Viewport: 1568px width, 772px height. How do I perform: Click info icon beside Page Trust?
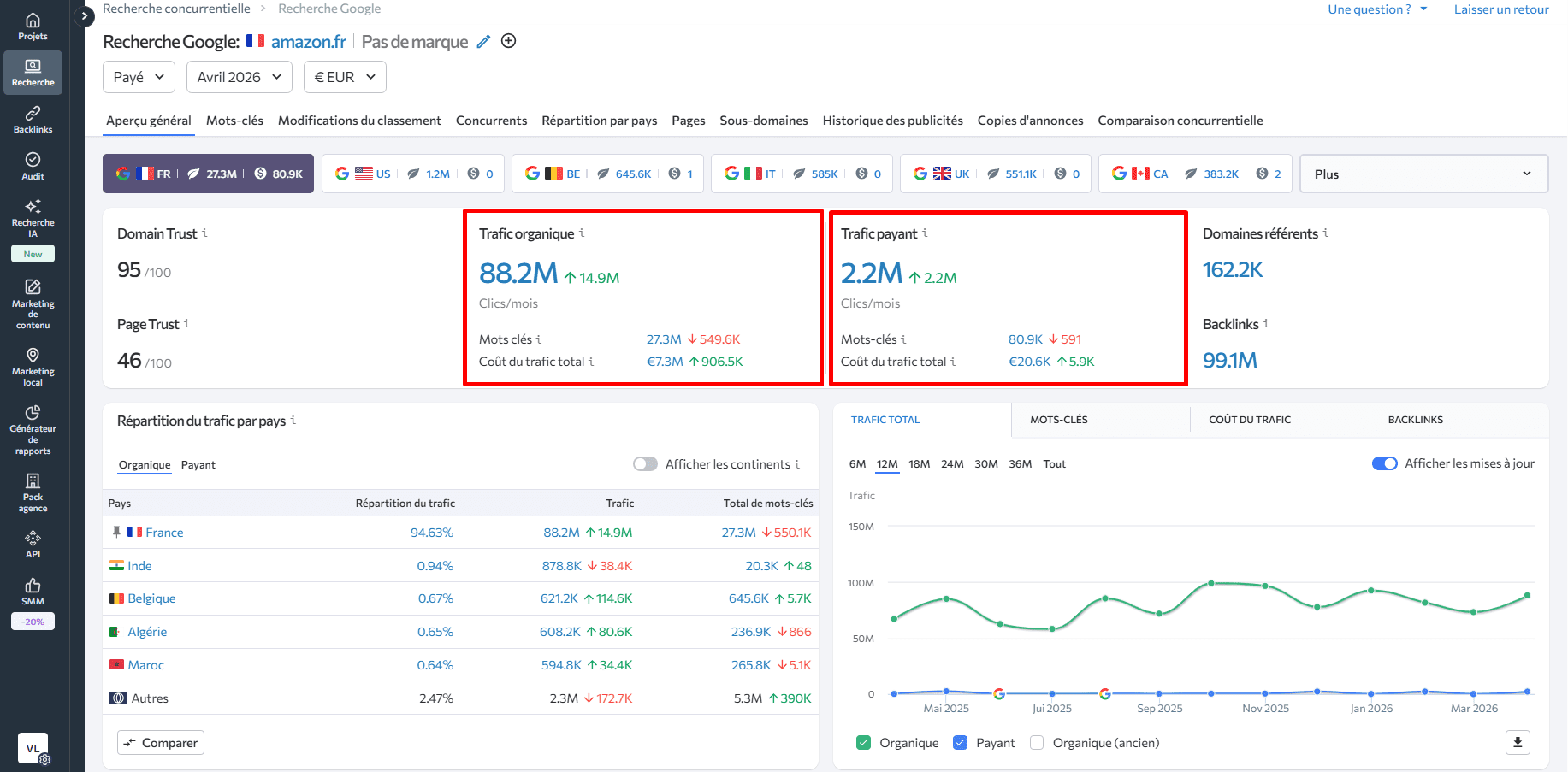(186, 323)
